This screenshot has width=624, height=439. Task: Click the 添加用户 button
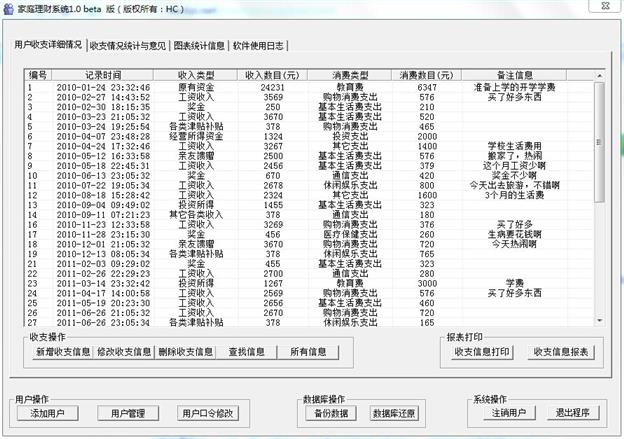(54, 413)
